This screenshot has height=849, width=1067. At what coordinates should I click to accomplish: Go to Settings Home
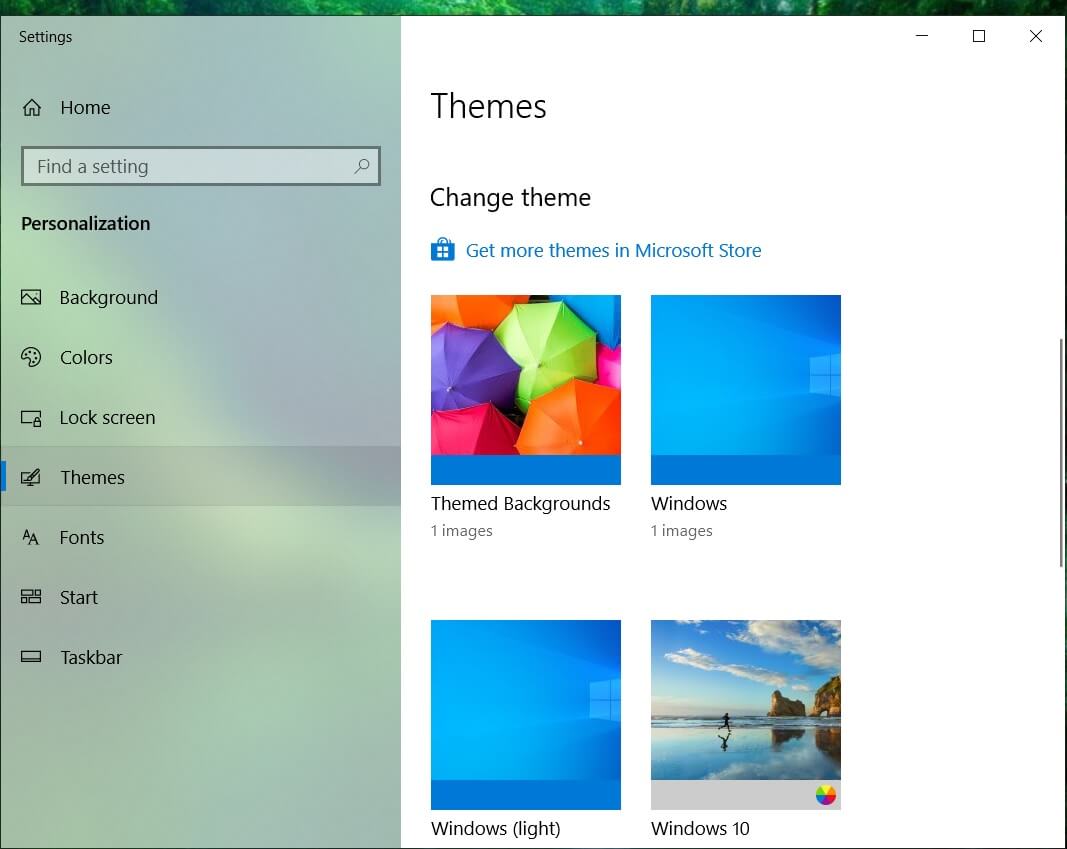(x=201, y=107)
